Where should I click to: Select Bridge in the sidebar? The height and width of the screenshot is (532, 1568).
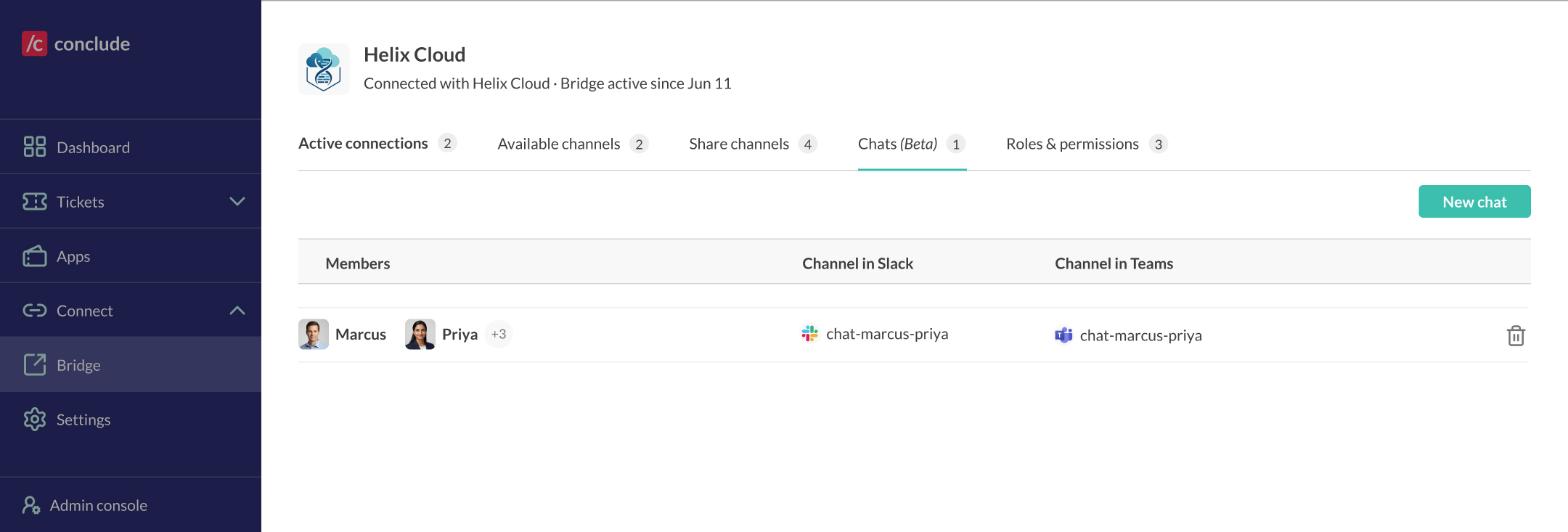coord(131,364)
